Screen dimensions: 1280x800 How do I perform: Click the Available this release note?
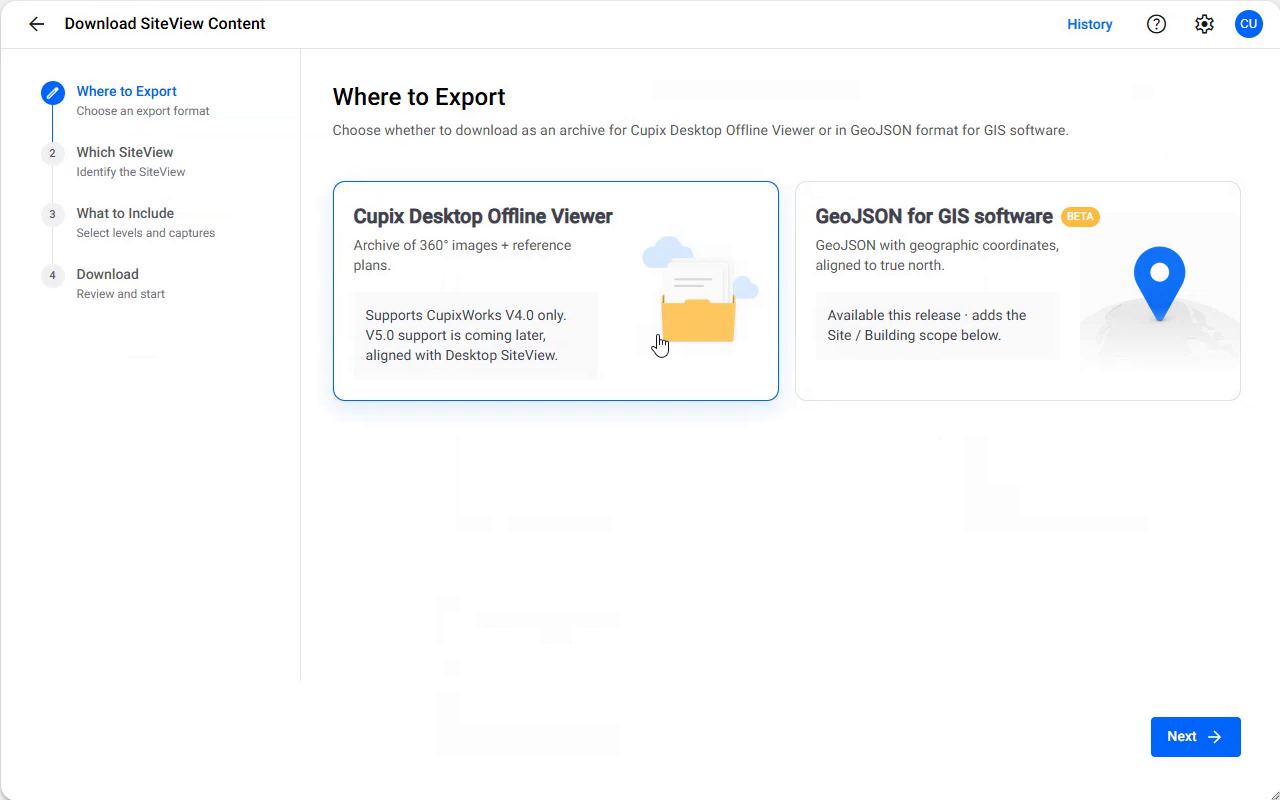click(938, 325)
